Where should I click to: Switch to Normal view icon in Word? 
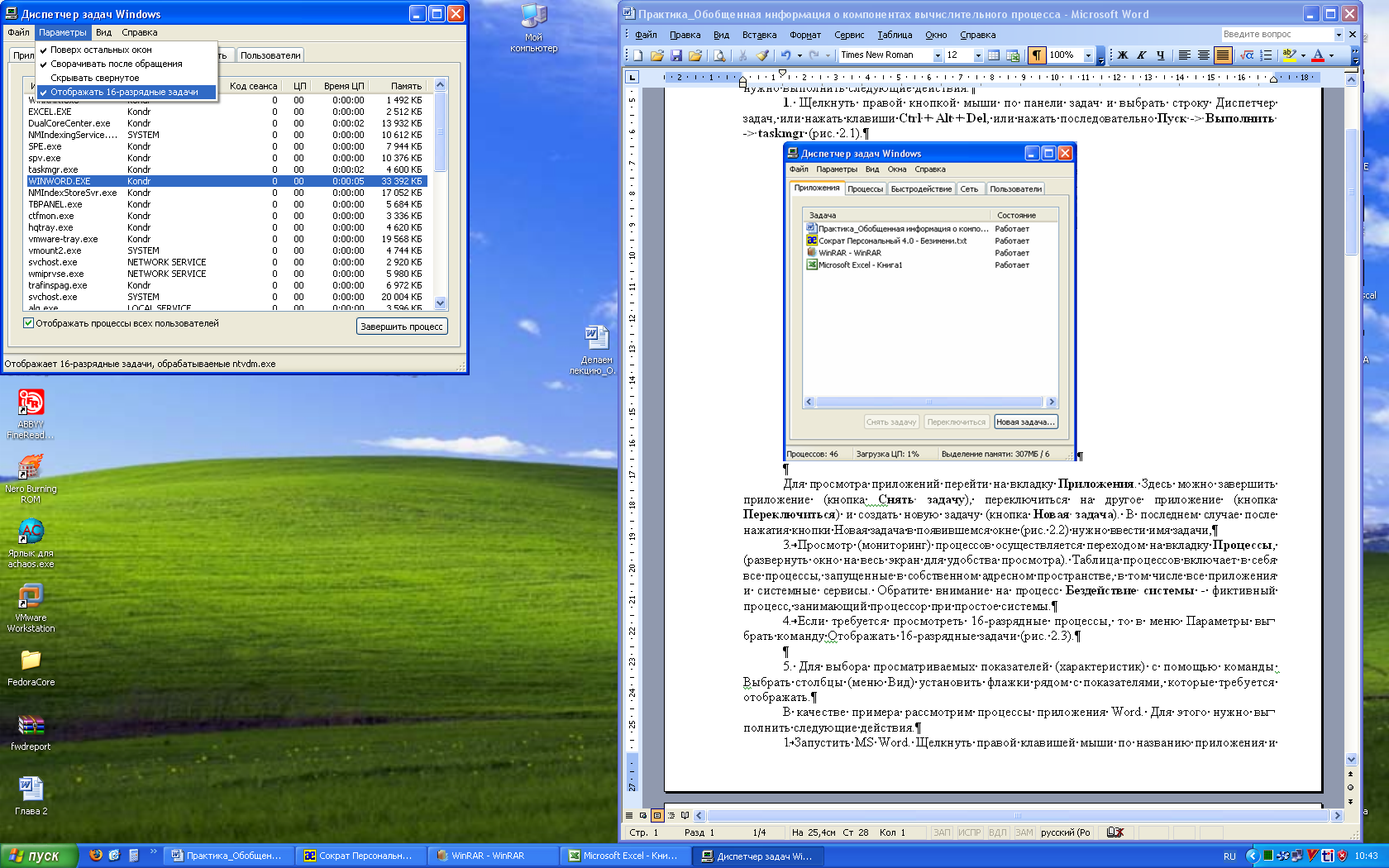click(x=629, y=815)
